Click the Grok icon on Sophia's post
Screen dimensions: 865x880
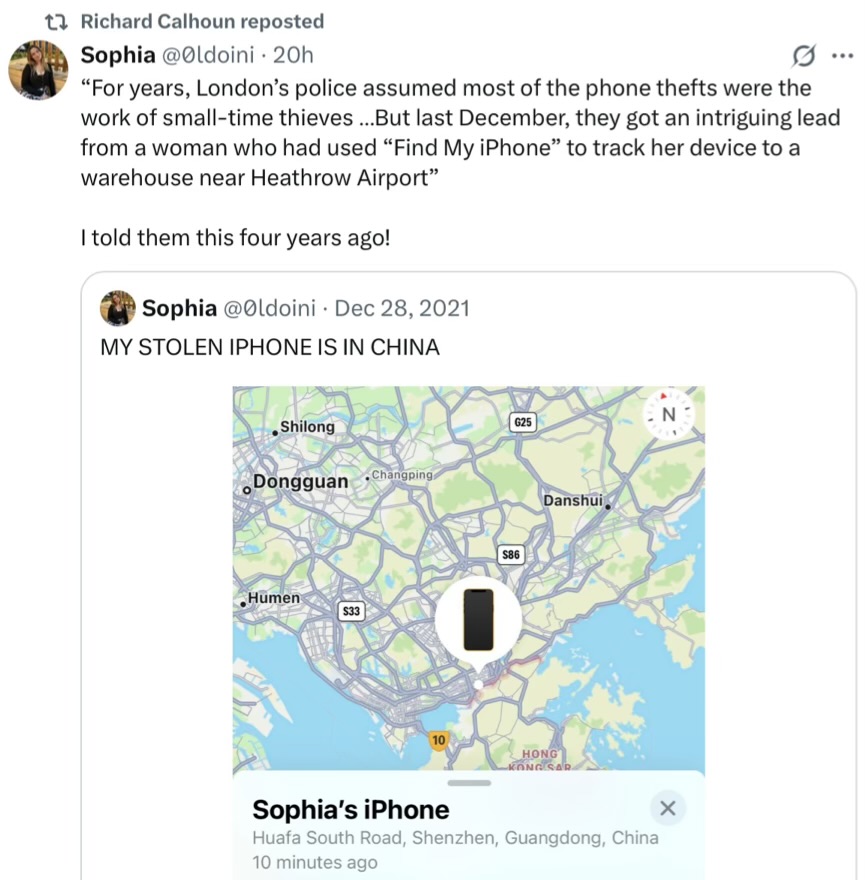802,55
